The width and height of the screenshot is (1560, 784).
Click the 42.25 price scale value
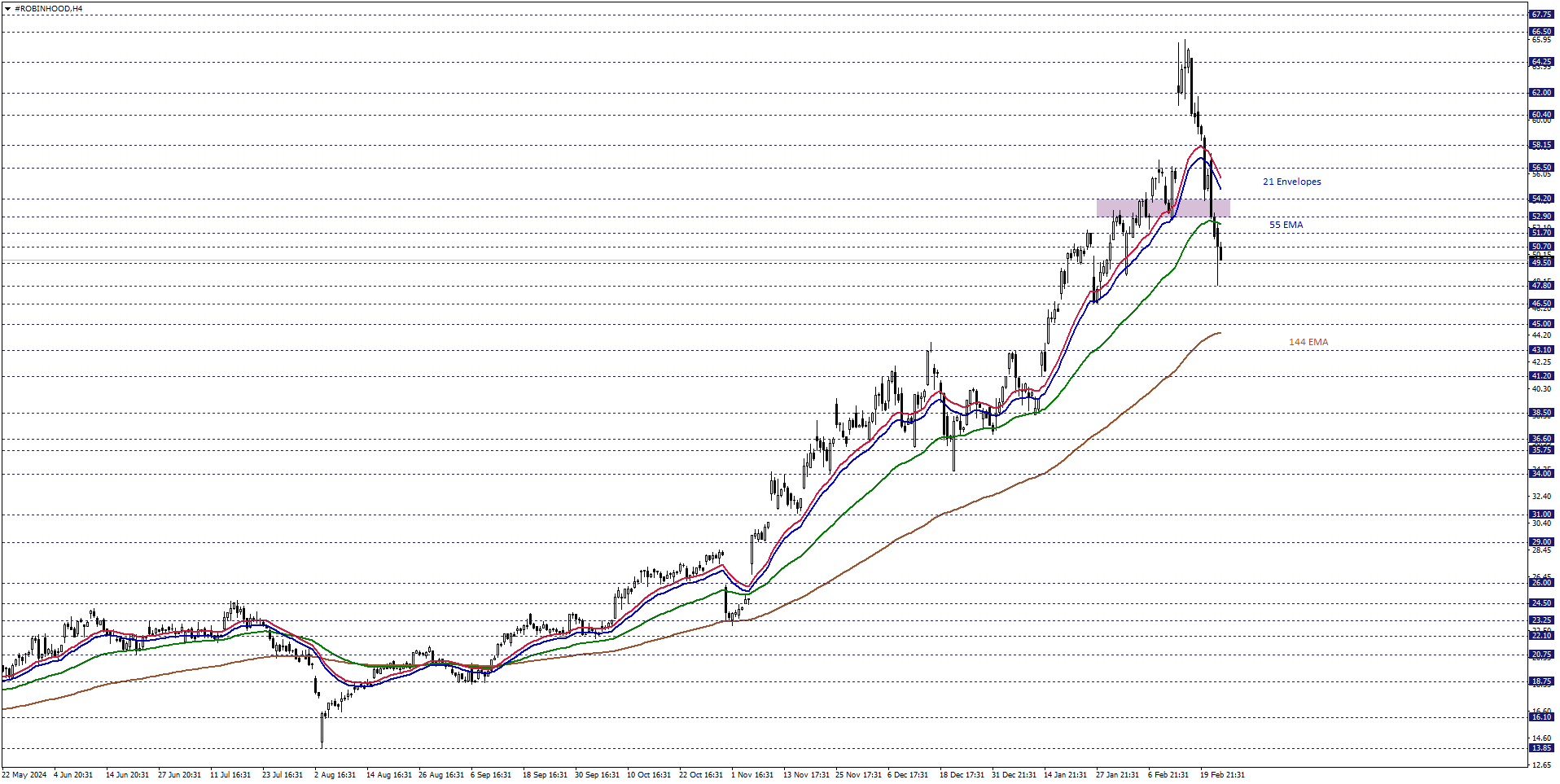point(1541,361)
